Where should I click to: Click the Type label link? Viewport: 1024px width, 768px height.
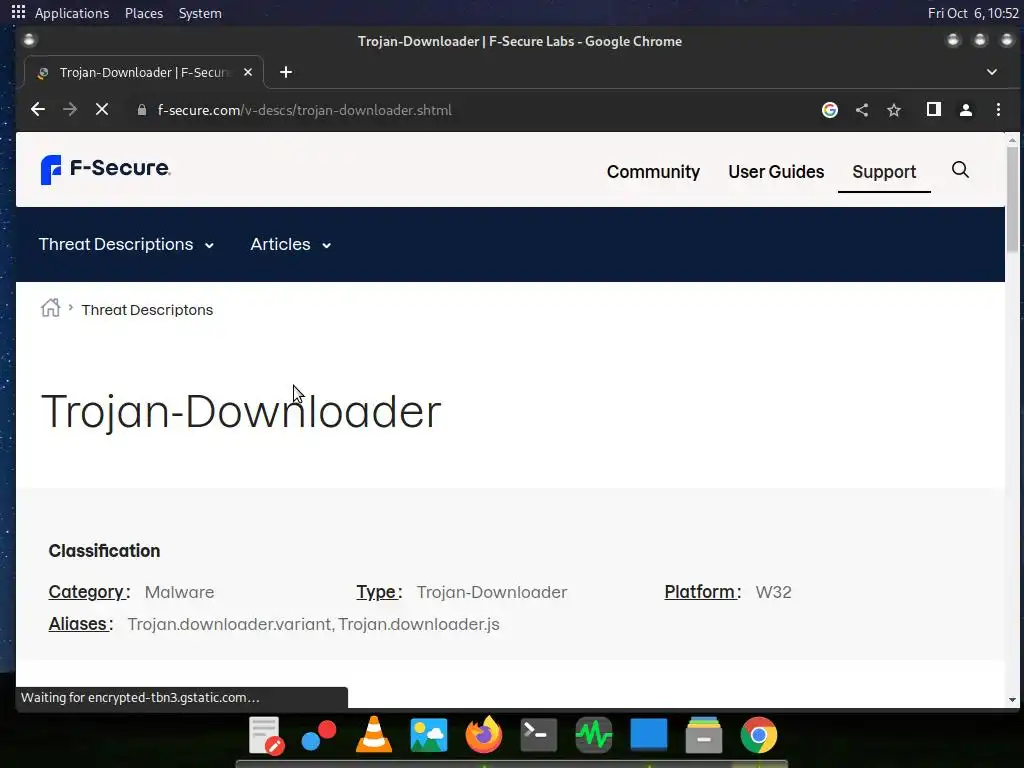[376, 592]
